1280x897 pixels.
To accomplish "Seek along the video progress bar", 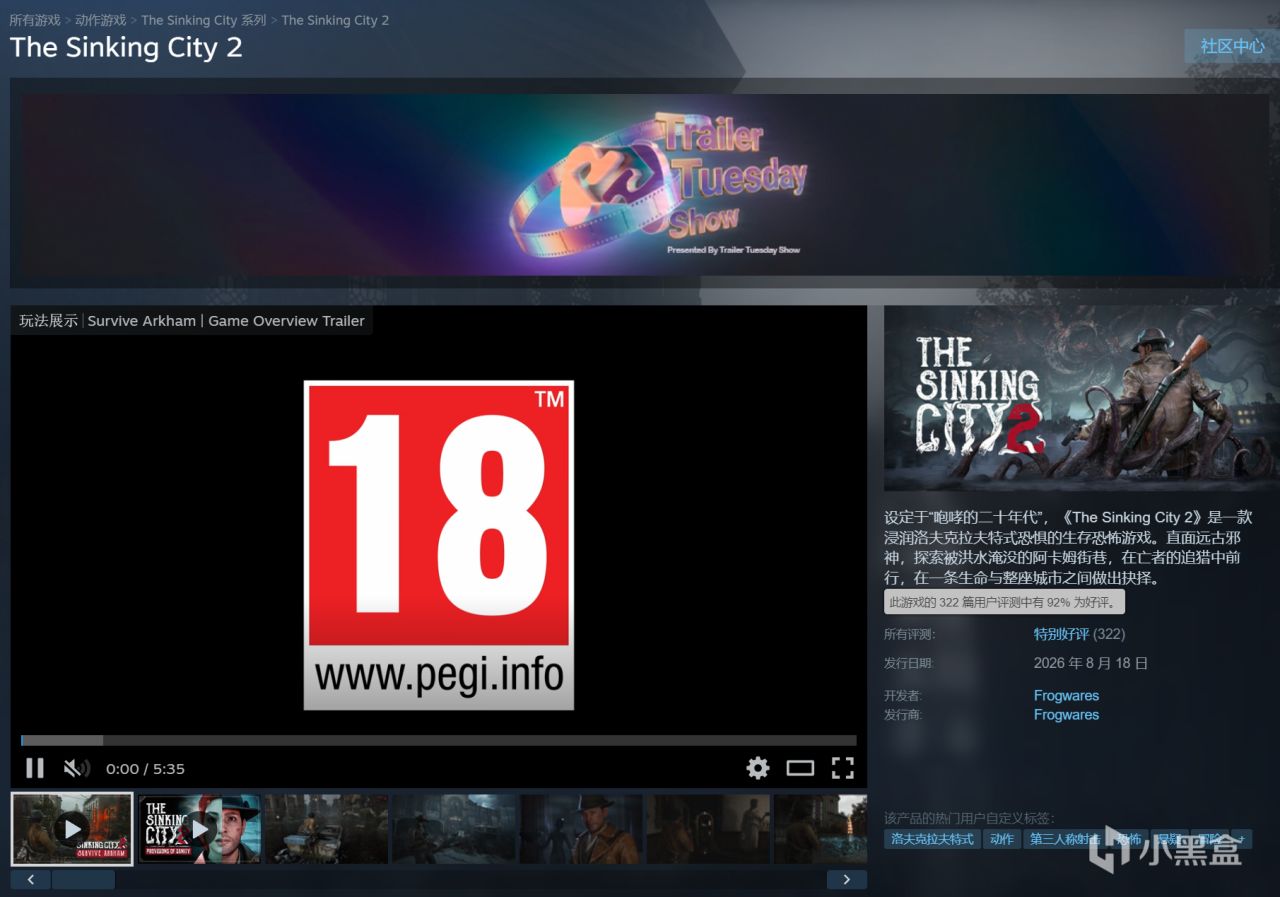I will click(x=439, y=740).
